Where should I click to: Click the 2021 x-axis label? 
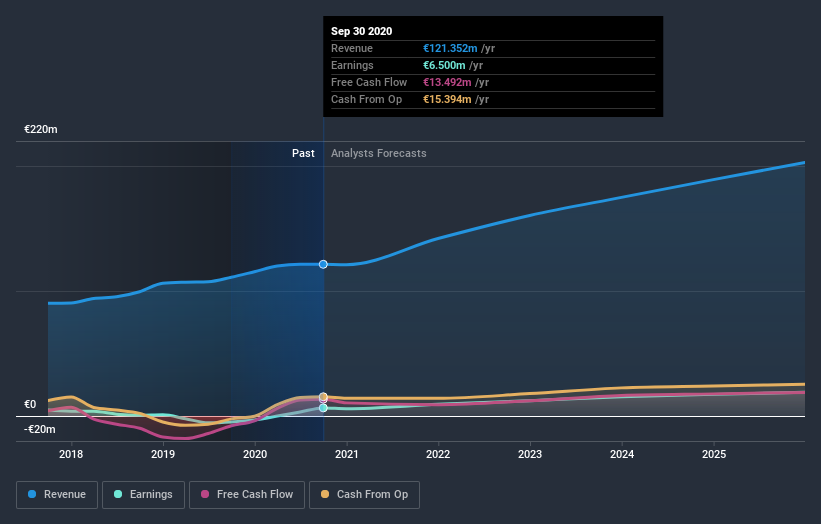(347, 454)
